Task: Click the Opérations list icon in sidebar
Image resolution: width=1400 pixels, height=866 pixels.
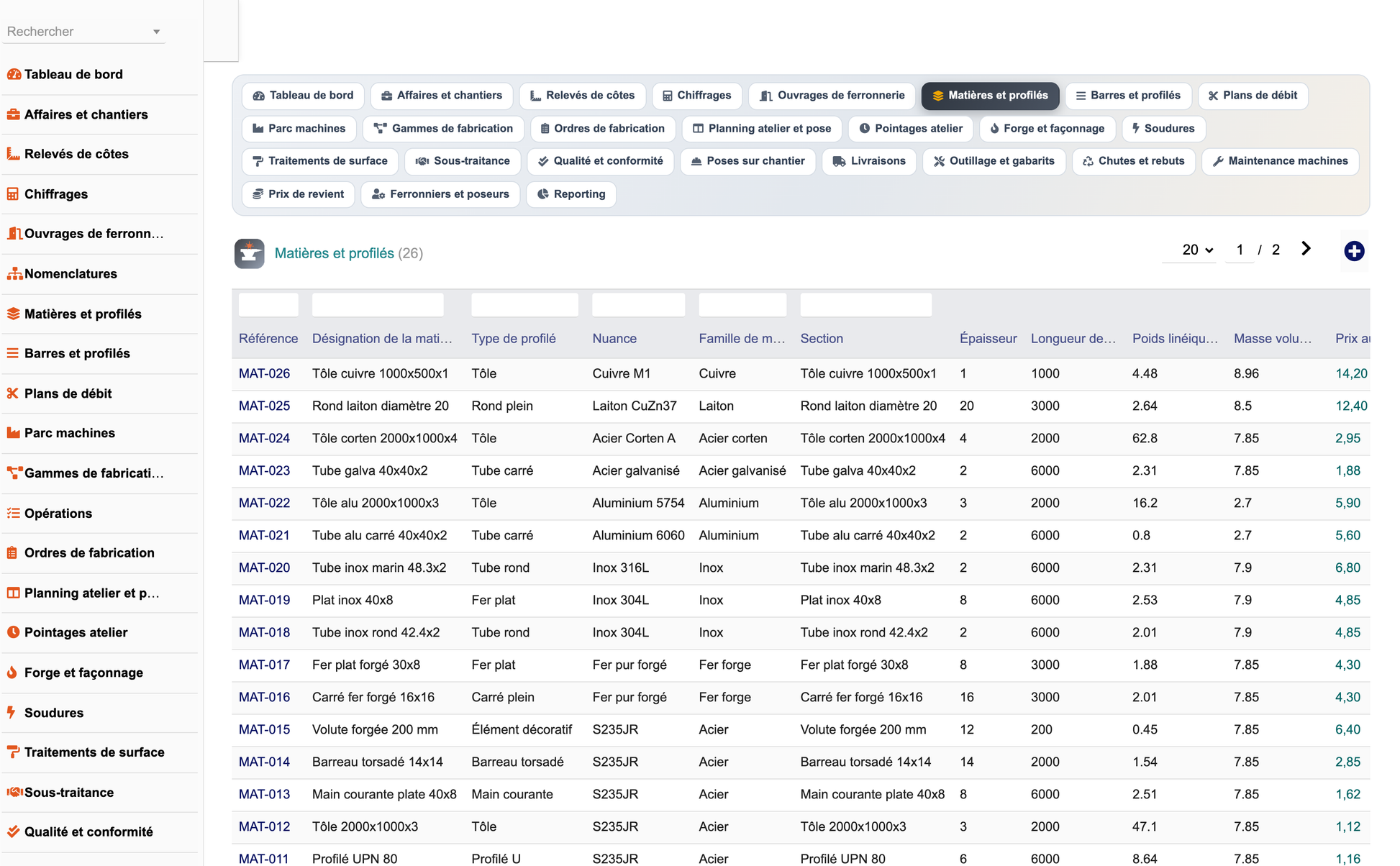Action: coord(14,513)
